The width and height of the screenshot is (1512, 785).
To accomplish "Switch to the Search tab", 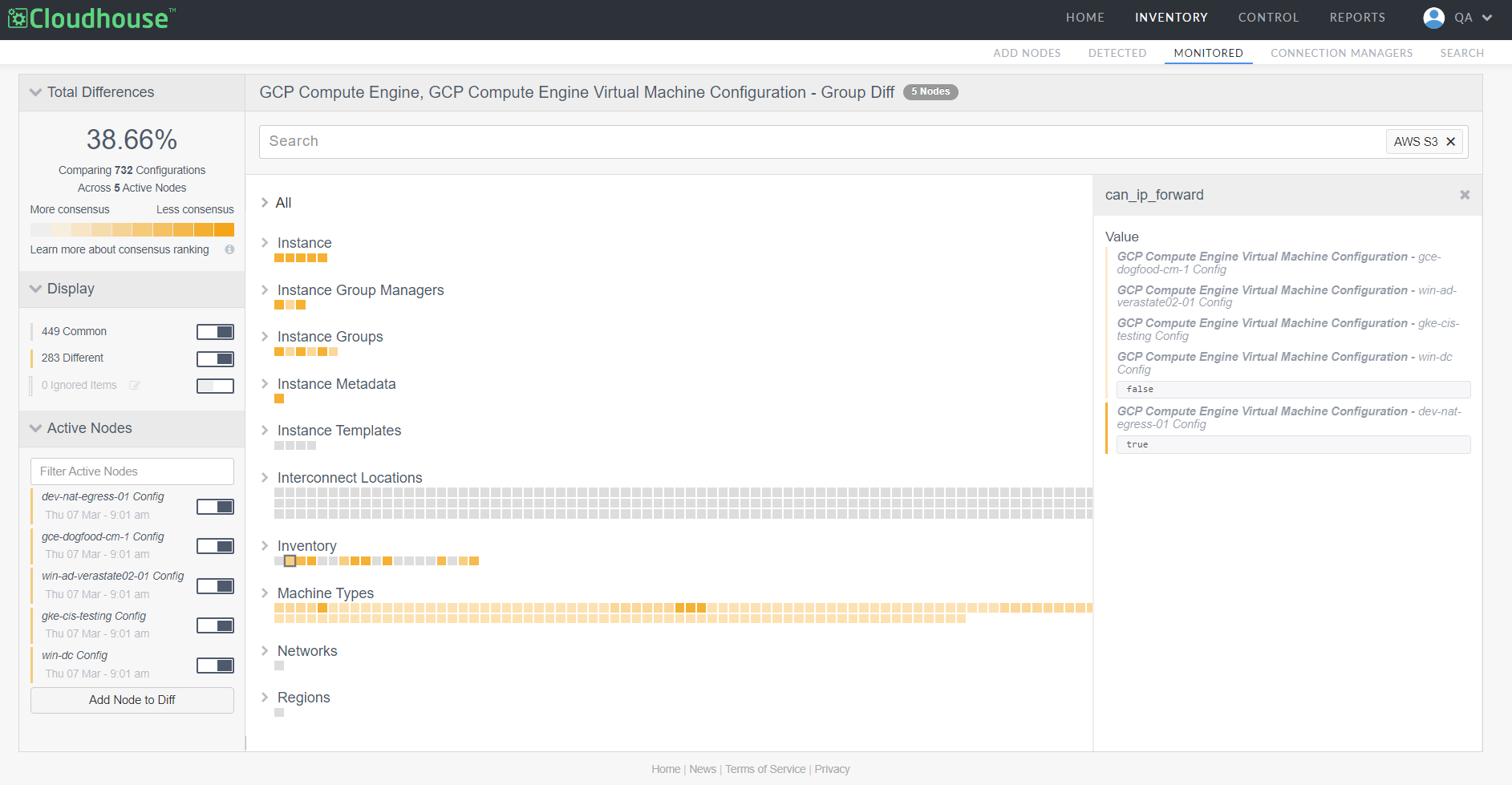I will 1461,53.
